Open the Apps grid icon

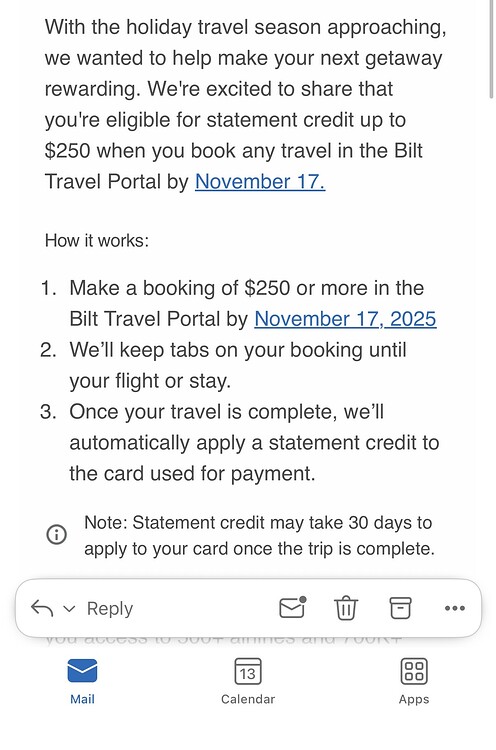pos(414,681)
